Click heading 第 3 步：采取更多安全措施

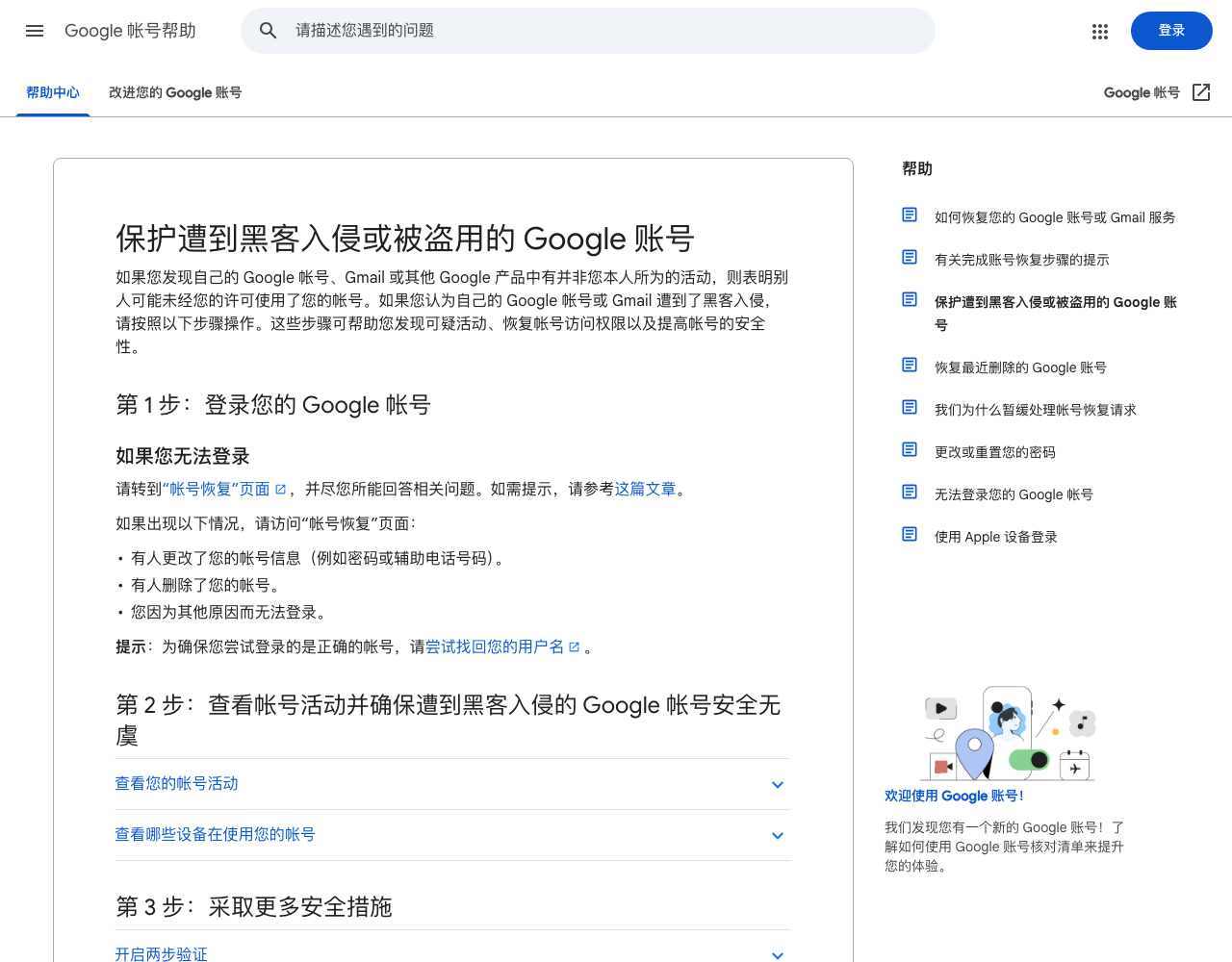coord(254,907)
